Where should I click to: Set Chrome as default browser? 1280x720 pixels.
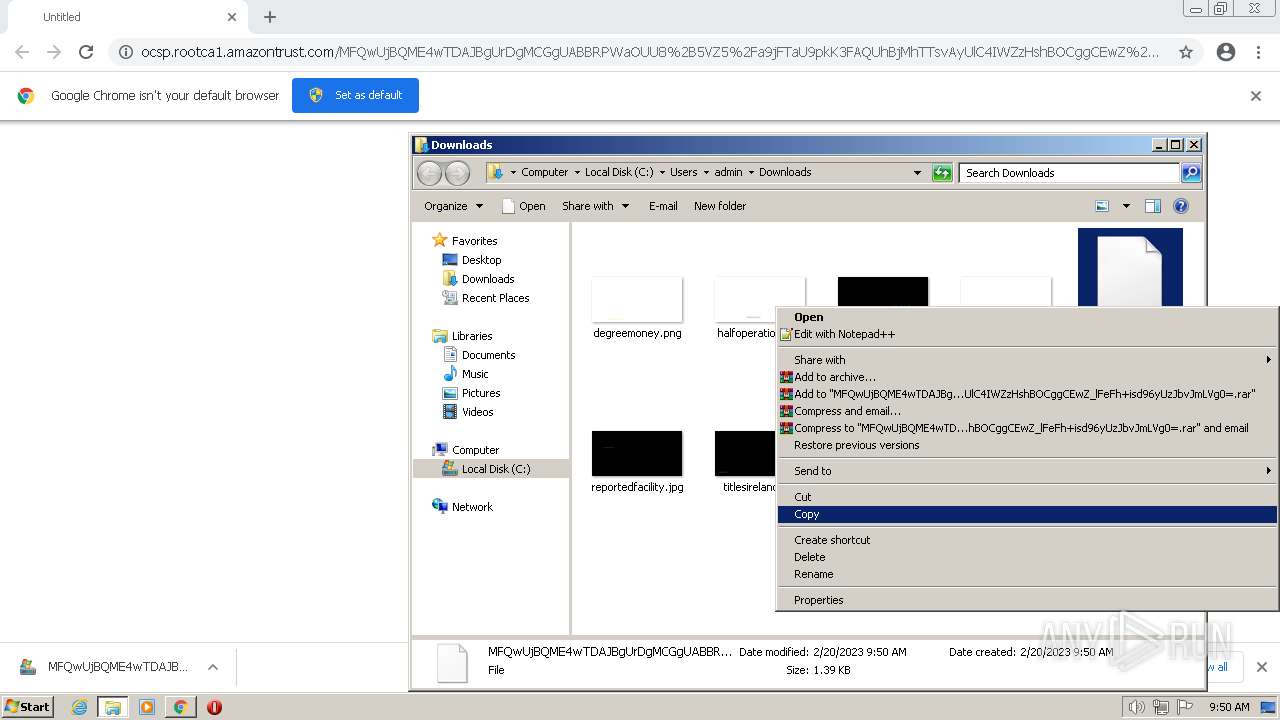(355, 95)
